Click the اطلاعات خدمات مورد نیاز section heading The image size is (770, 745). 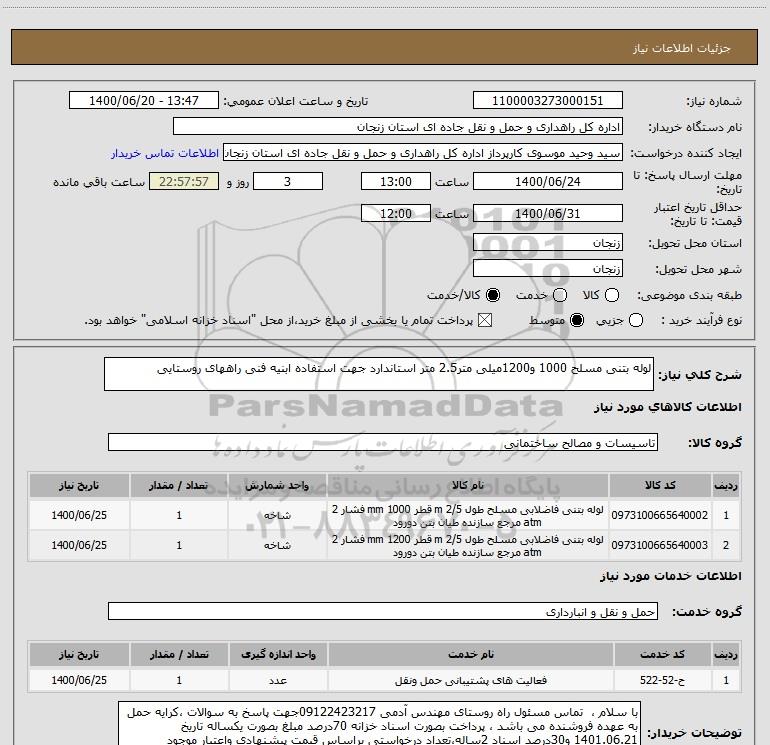coord(670,576)
